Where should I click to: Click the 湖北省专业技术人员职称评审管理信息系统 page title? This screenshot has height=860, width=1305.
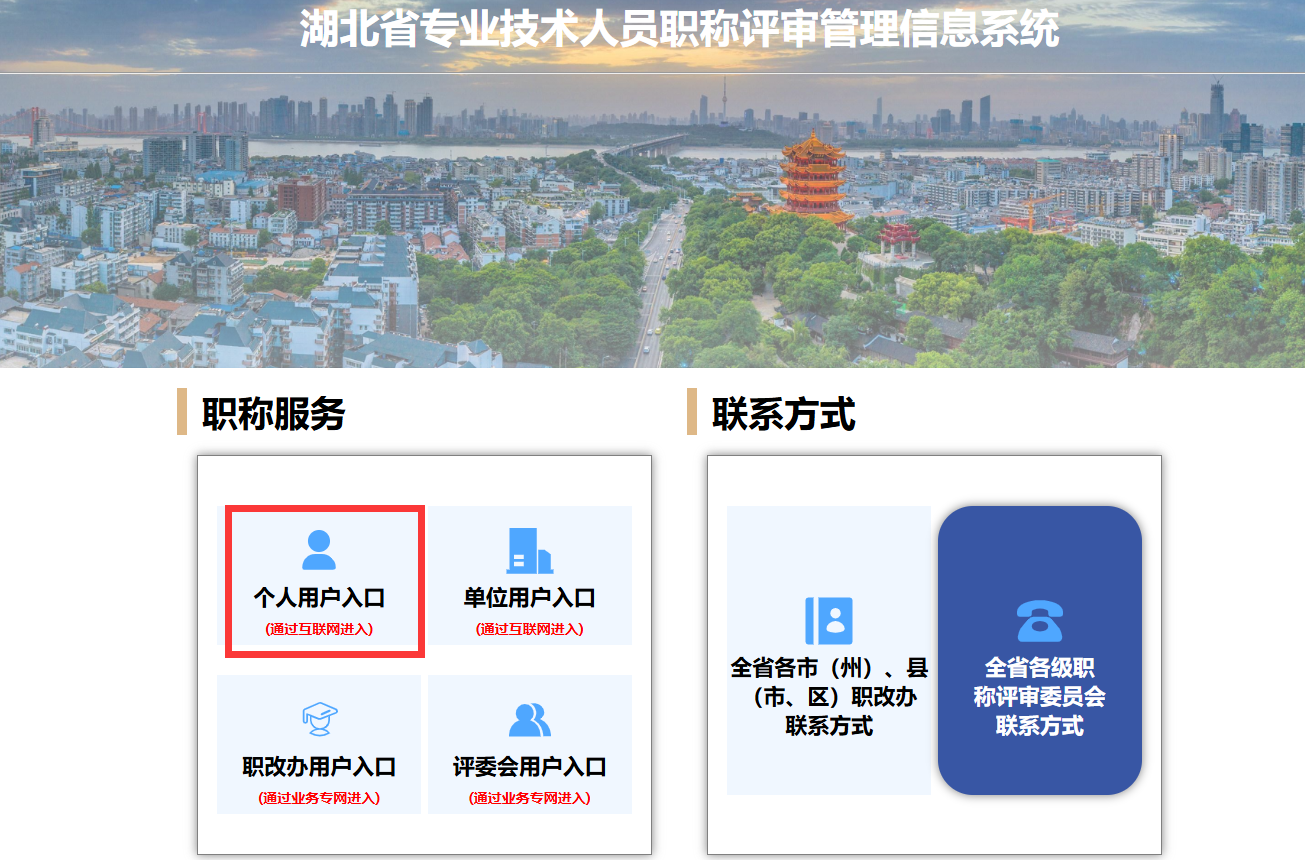click(679, 29)
